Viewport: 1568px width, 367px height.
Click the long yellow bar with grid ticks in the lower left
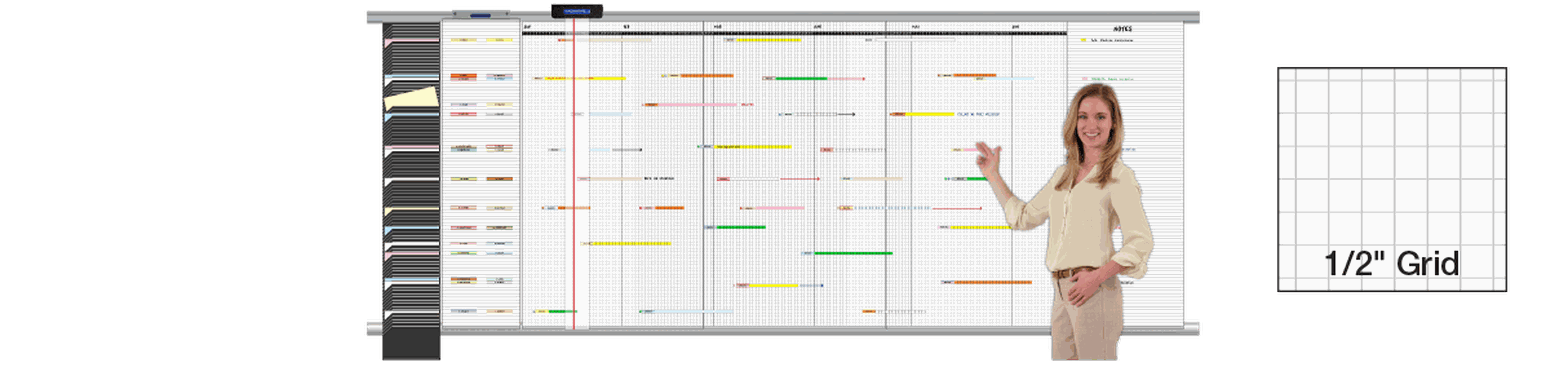[630, 243]
